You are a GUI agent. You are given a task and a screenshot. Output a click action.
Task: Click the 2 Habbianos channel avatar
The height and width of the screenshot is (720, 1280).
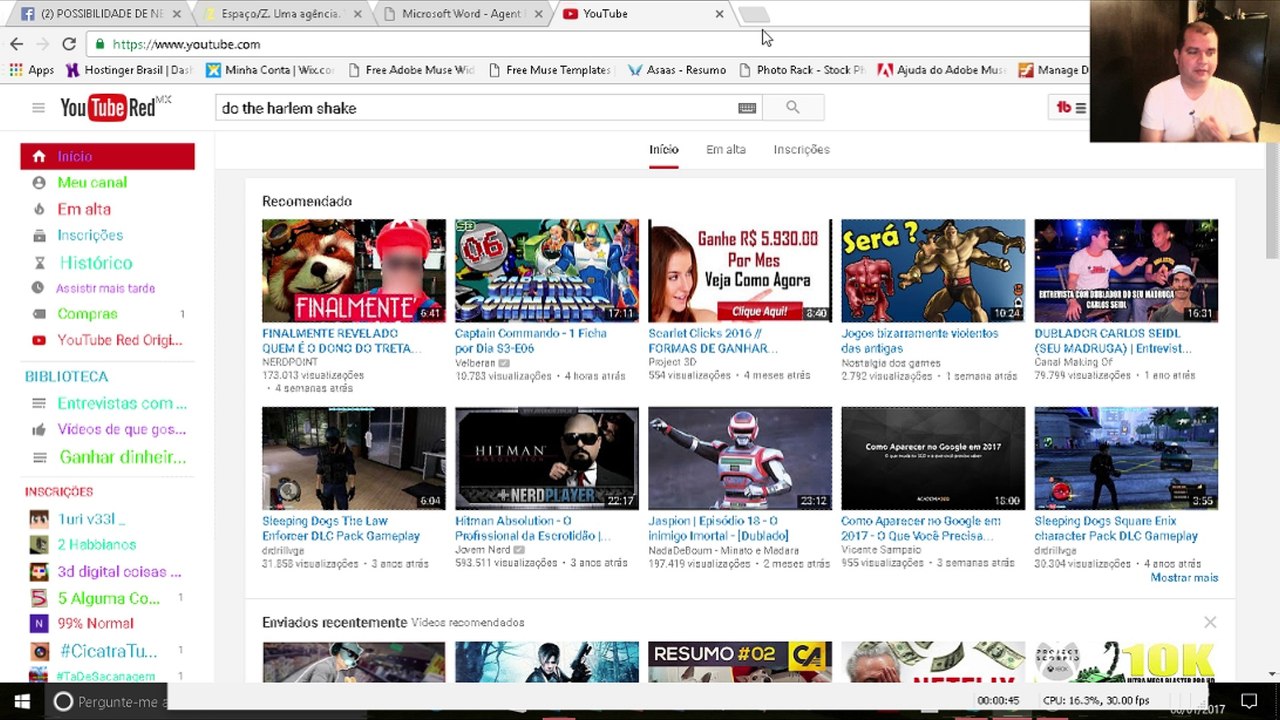pos(39,545)
